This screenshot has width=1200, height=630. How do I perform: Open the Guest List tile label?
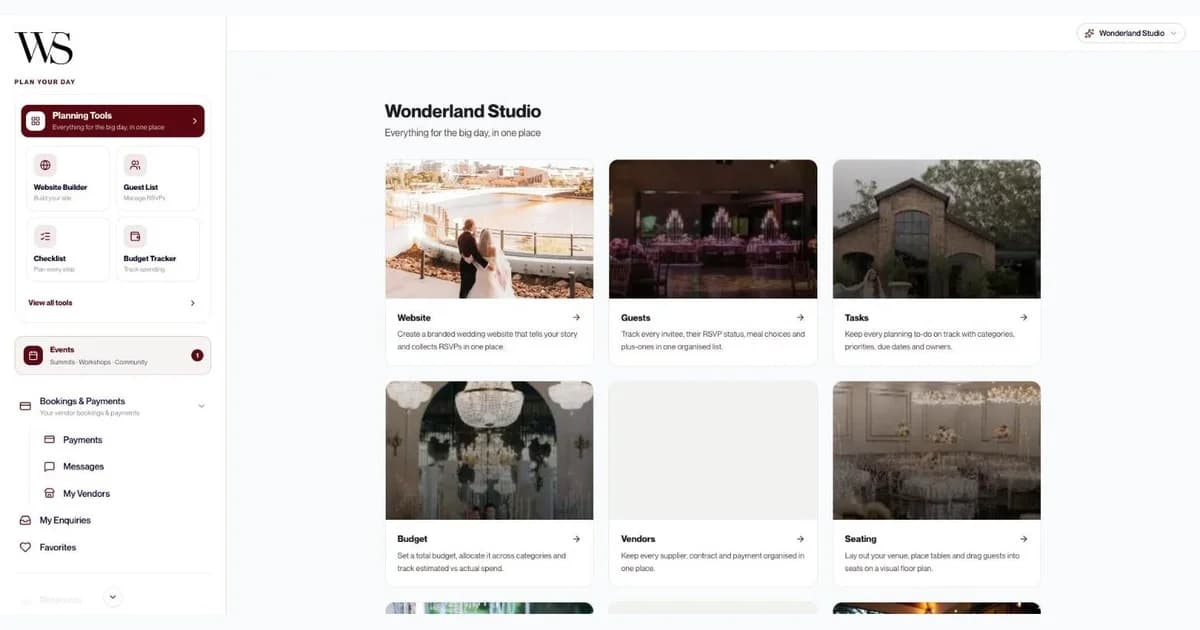[141, 187]
